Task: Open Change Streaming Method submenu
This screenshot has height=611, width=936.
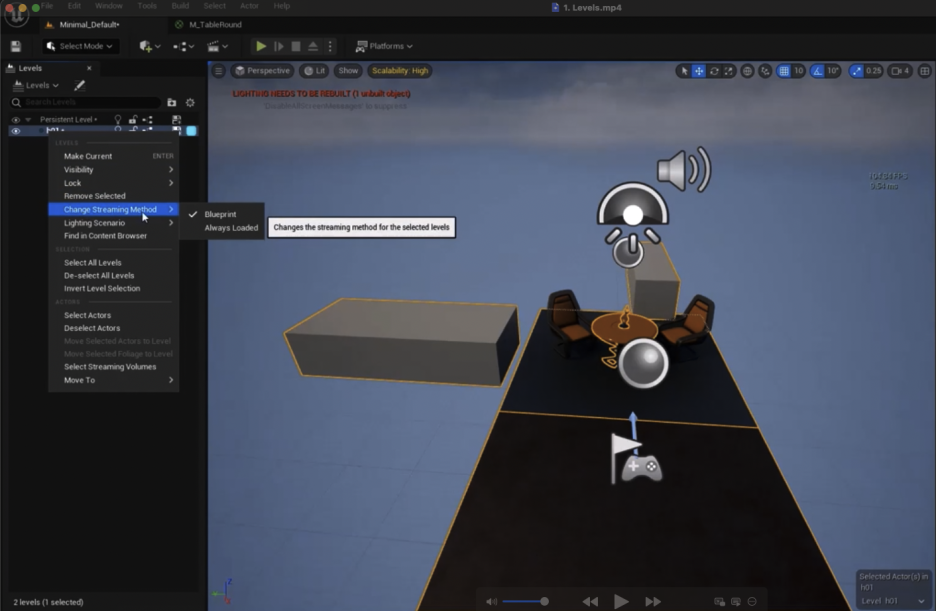Action: [x=113, y=209]
